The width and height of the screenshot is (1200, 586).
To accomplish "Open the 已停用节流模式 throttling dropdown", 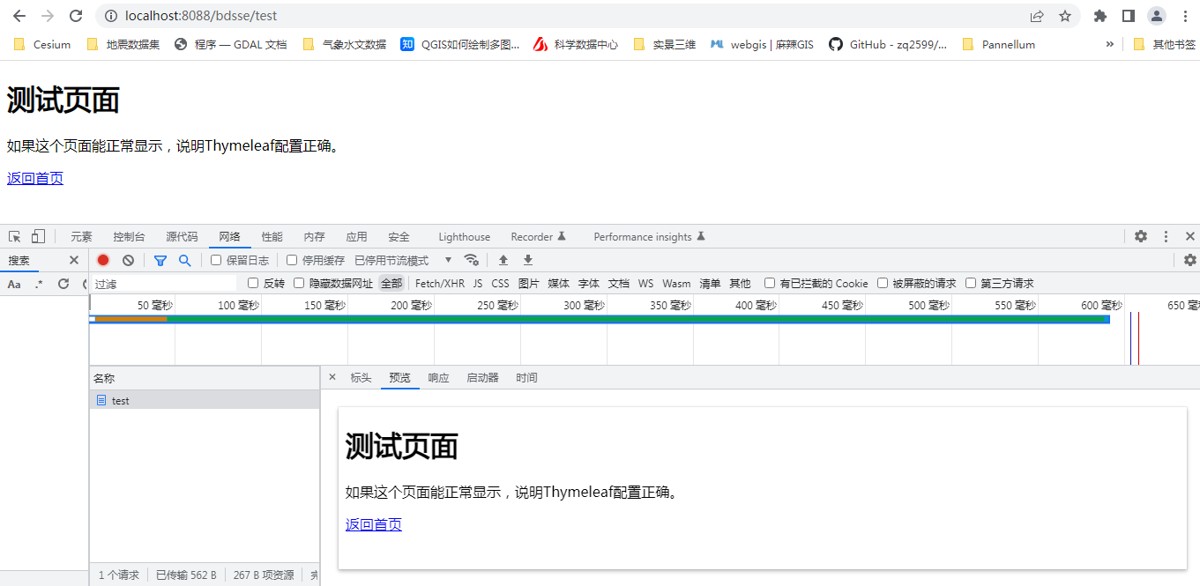I will (x=403, y=260).
